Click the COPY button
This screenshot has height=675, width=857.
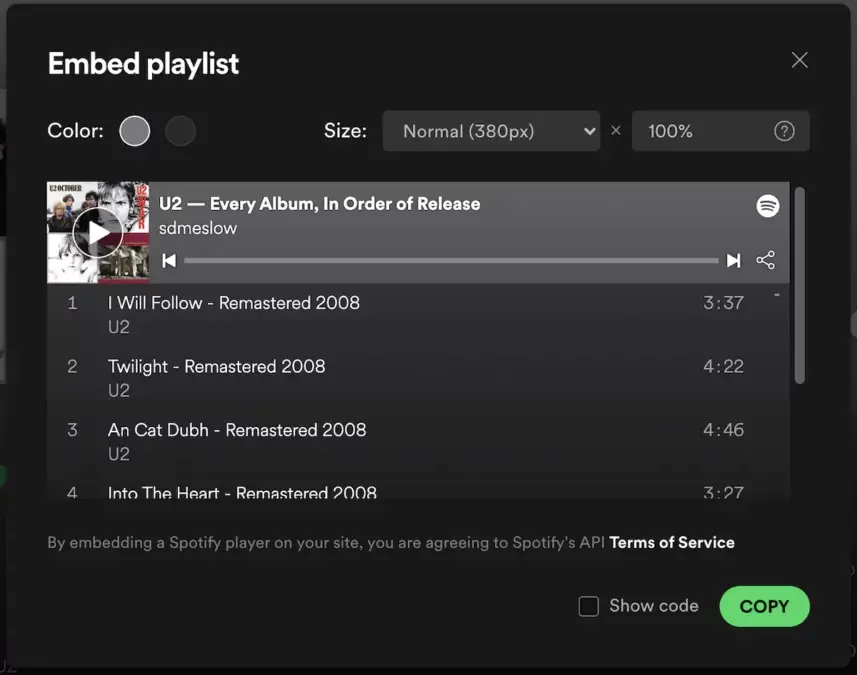coord(764,606)
